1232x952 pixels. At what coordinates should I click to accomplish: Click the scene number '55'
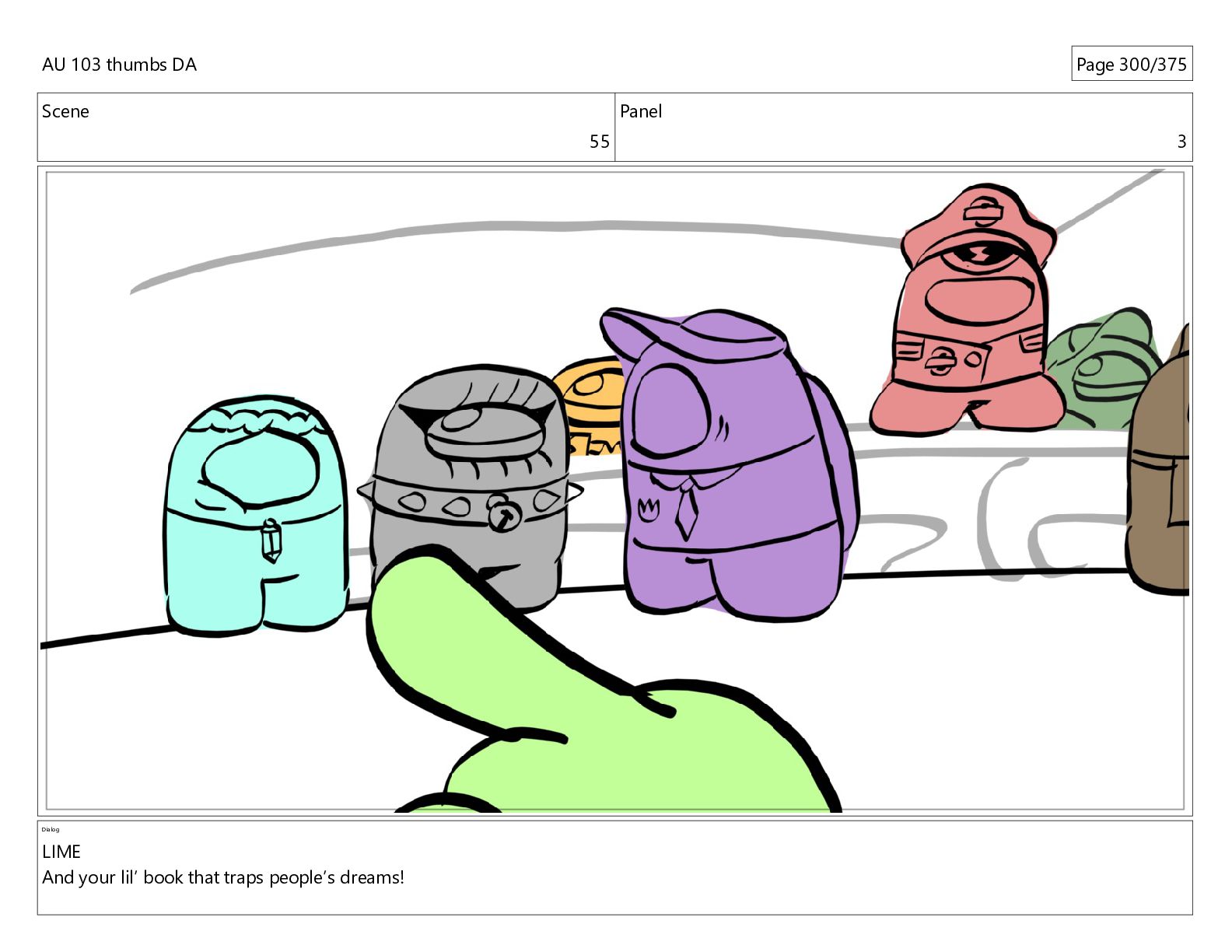click(x=600, y=142)
